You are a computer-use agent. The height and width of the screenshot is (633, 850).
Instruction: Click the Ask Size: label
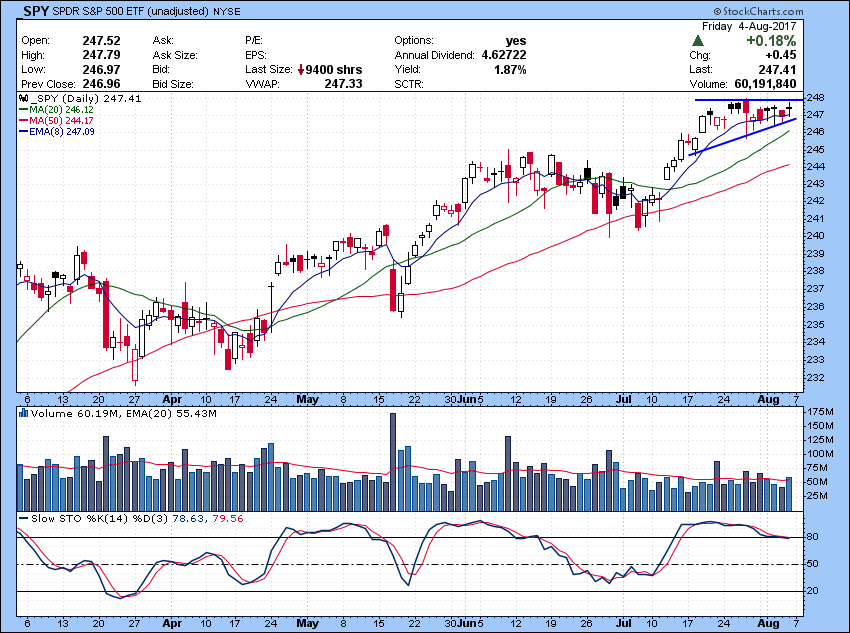(x=175, y=55)
